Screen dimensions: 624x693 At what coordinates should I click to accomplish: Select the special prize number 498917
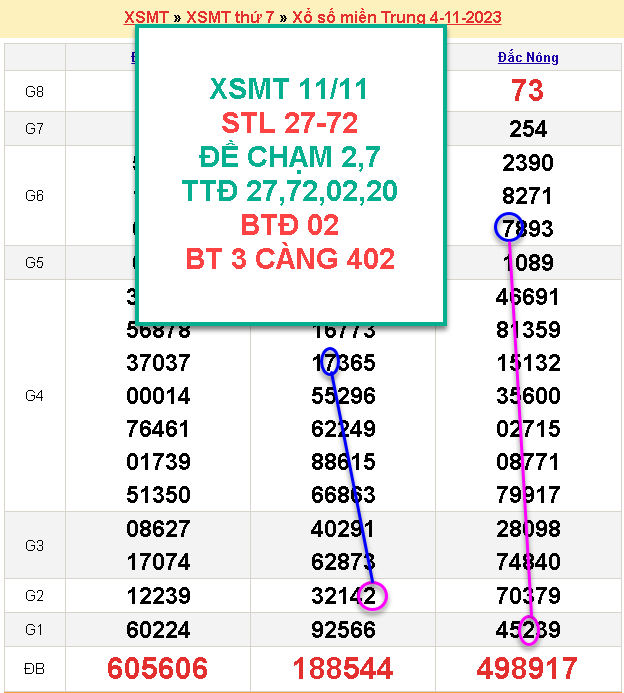(527, 668)
